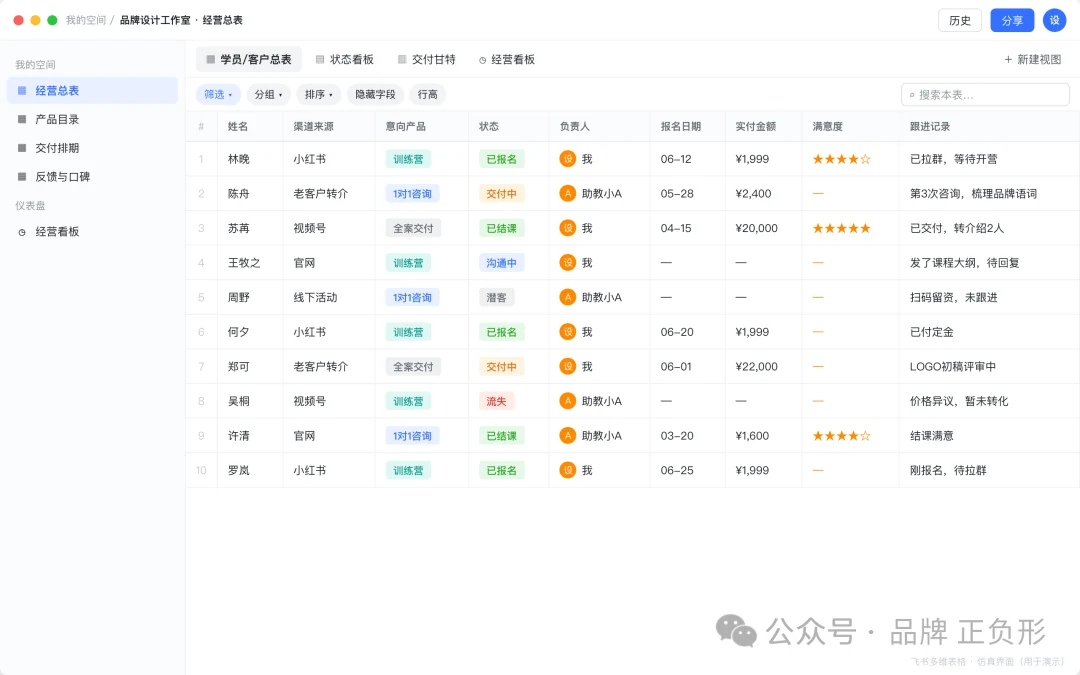Viewport: 1080px width, 675px height.
Task: Click the 我的空间 breadcrumb link
Action: 85,20
